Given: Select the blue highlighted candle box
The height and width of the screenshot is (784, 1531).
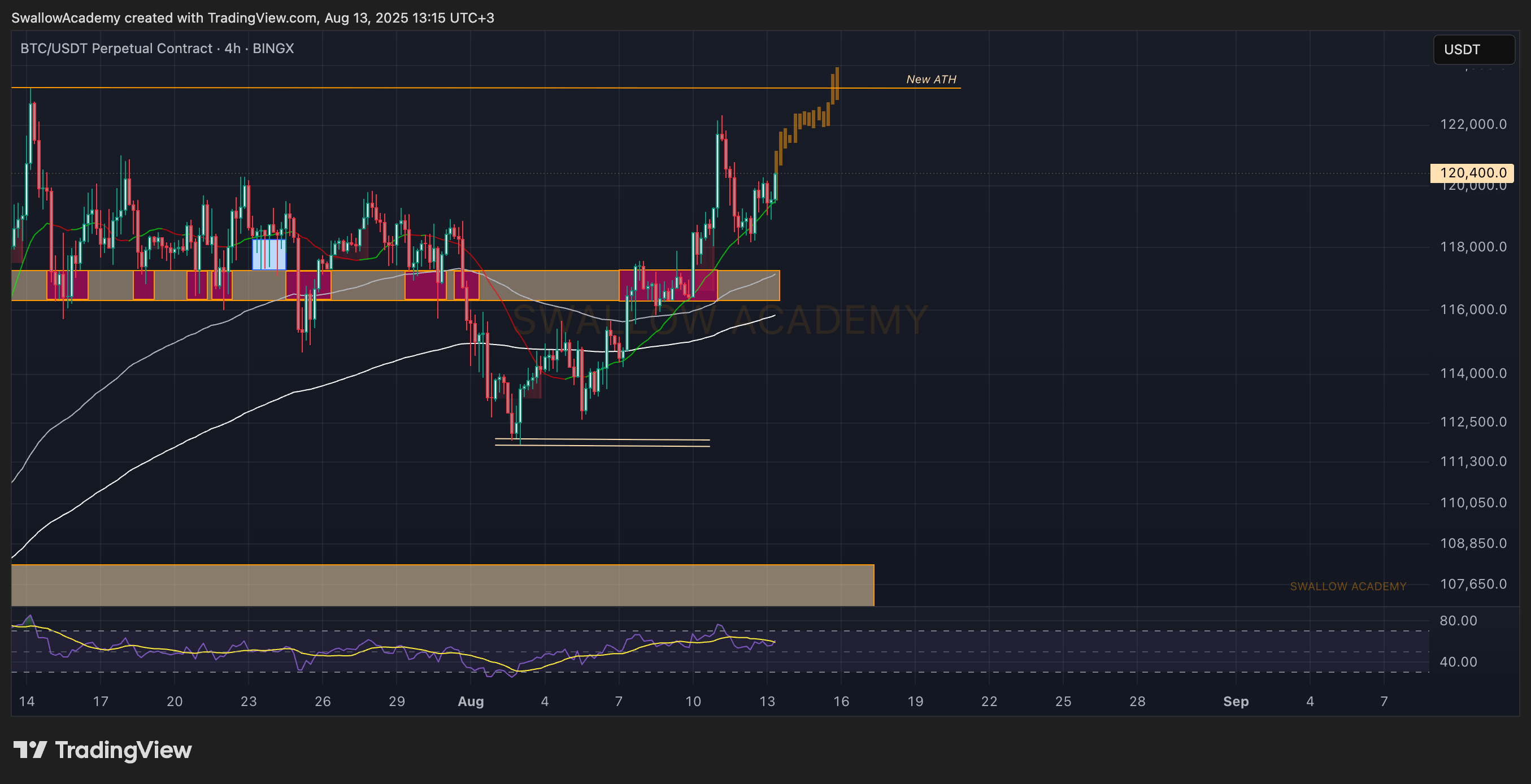Looking at the screenshot, I should pyautogui.click(x=269, y=254).
